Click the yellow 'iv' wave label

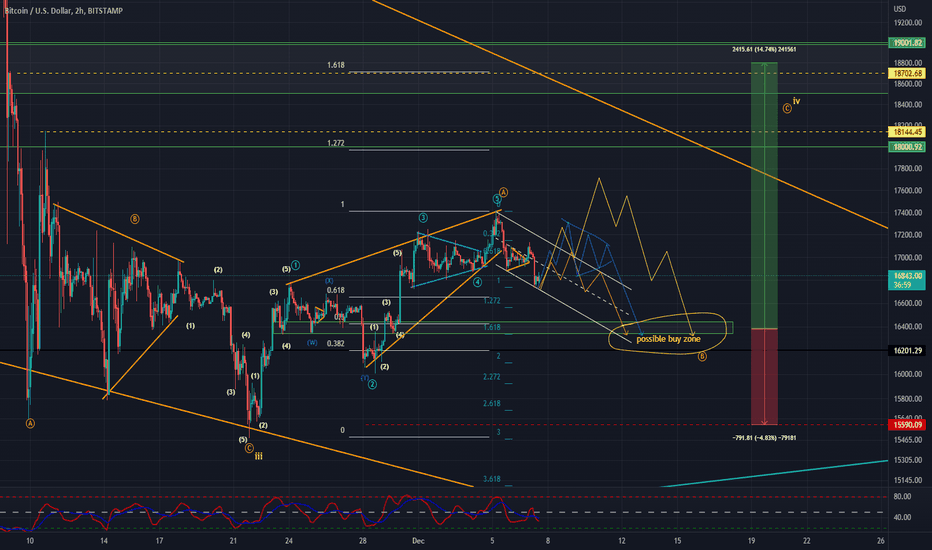tap(796, 101)
